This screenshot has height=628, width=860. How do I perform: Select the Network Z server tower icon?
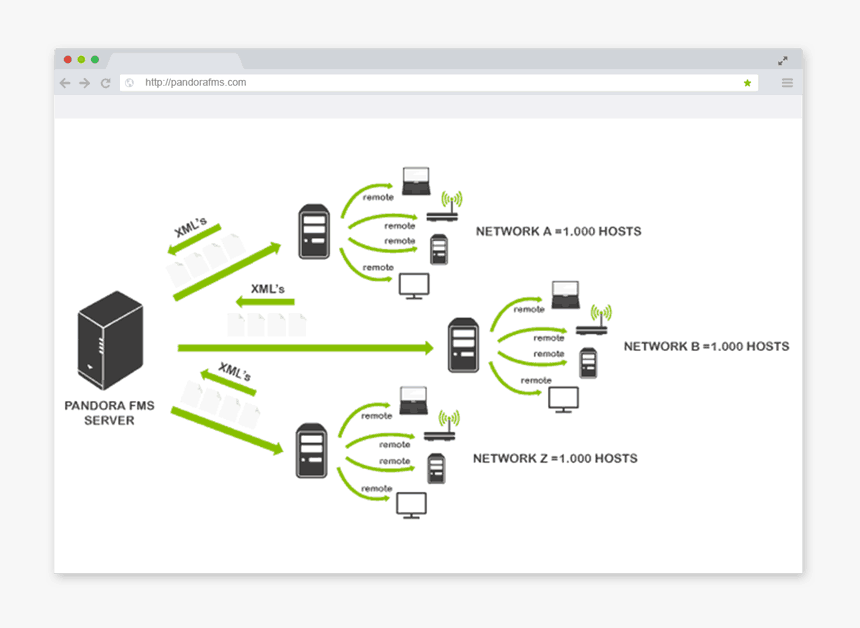pos(311,451)
